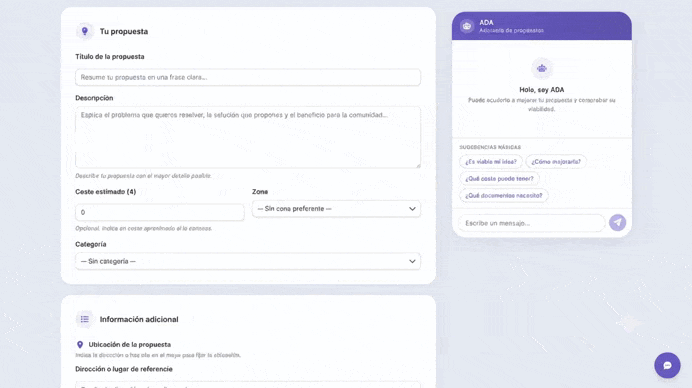Click the Tu propuesta section heading
Screen dimensions: 692x388
point(124,31)
